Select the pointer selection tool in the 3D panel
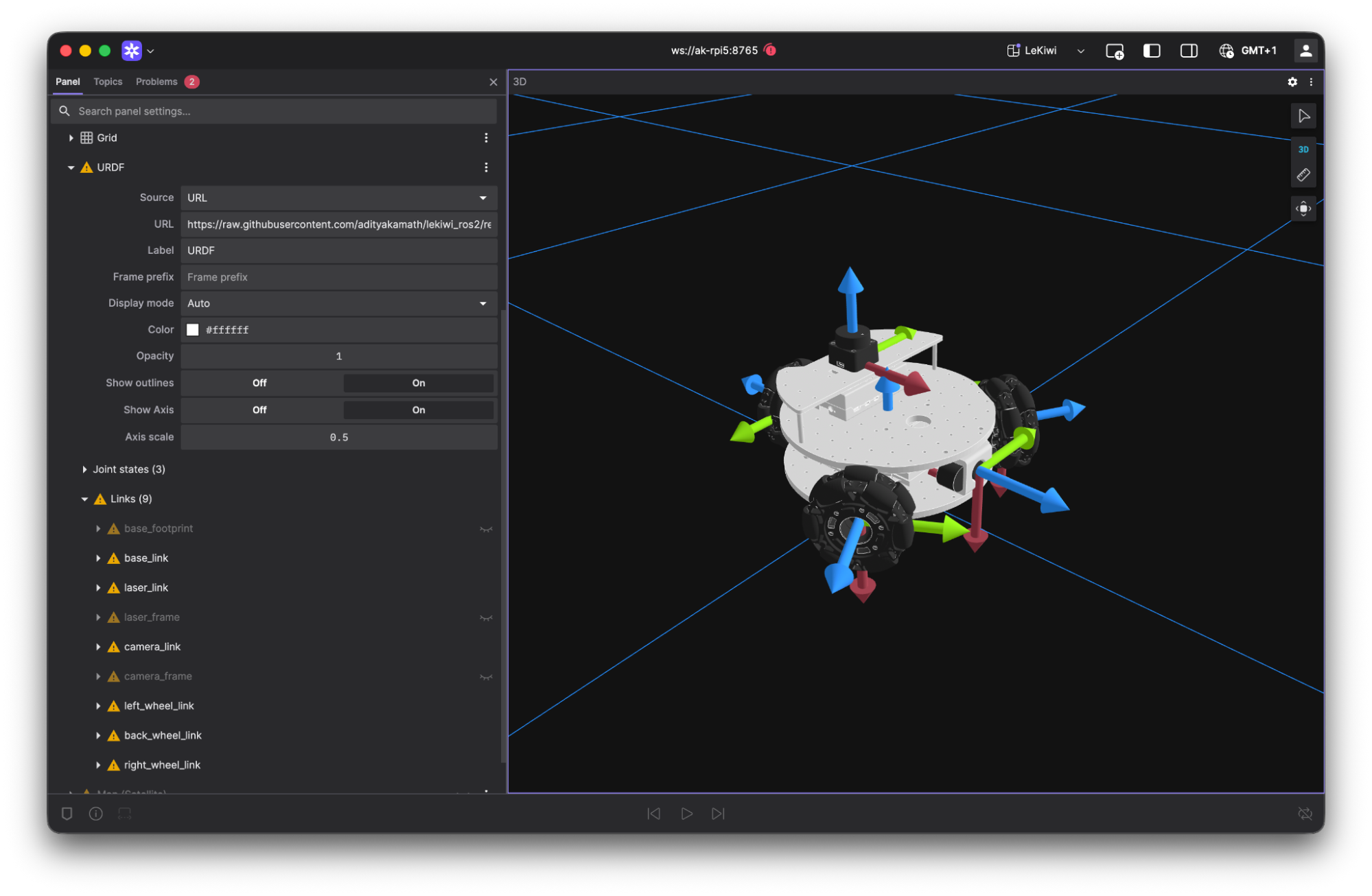 [x=1303, y=116]
